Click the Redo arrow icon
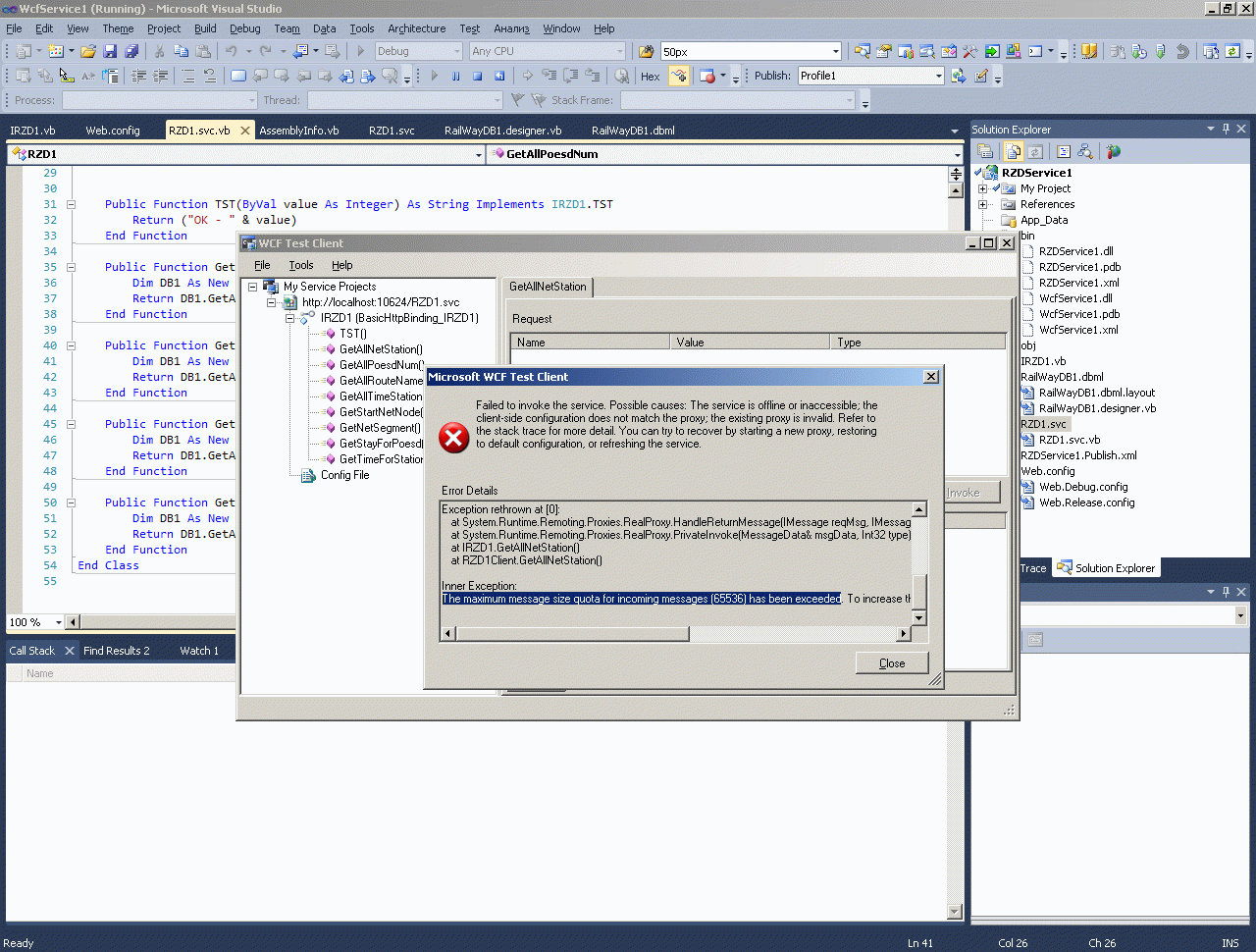The width and height of the screenshot is (1256, 952). click(x=266, y=51)
